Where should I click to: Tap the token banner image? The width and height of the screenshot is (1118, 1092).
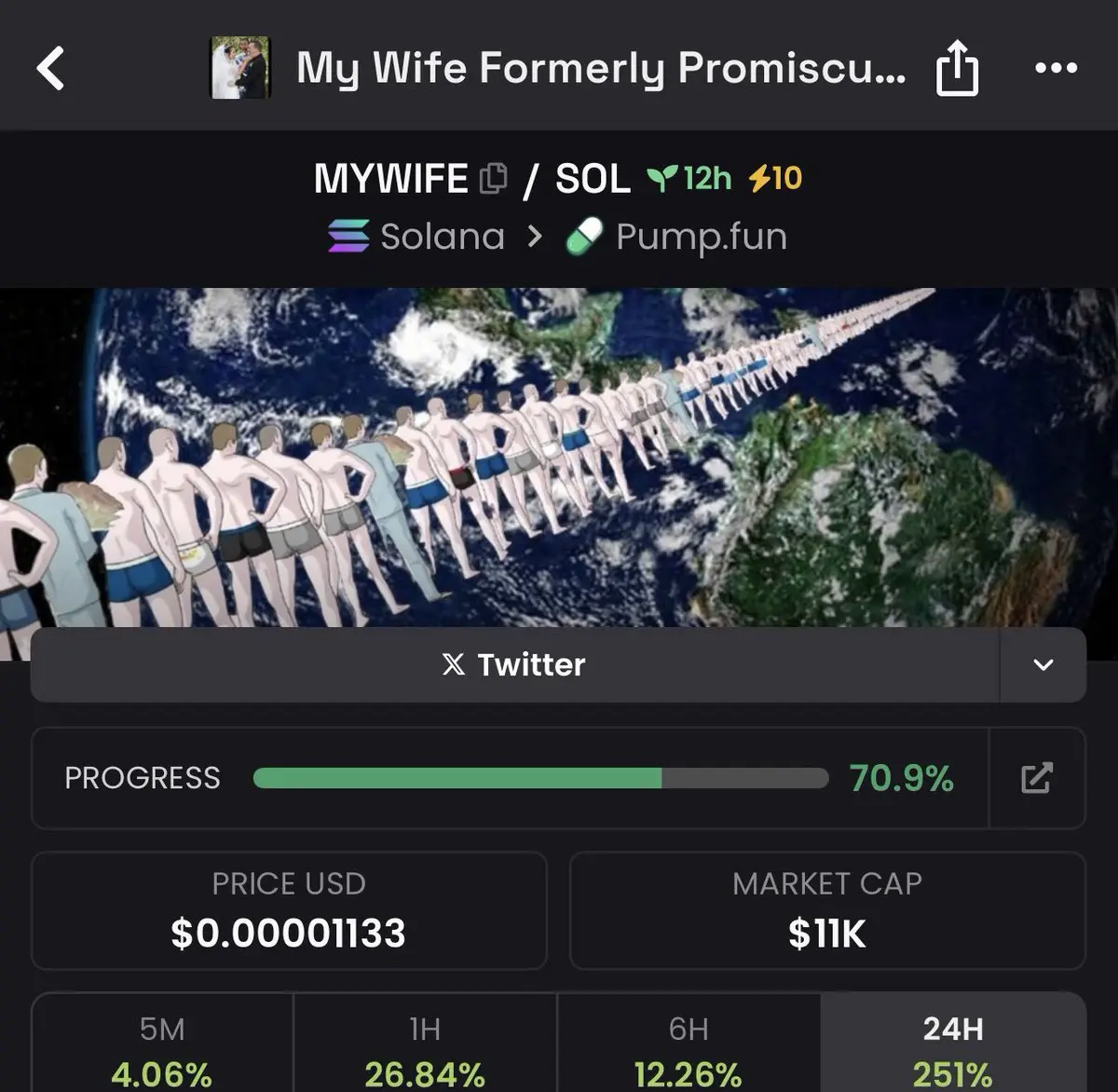click(559, 457)
